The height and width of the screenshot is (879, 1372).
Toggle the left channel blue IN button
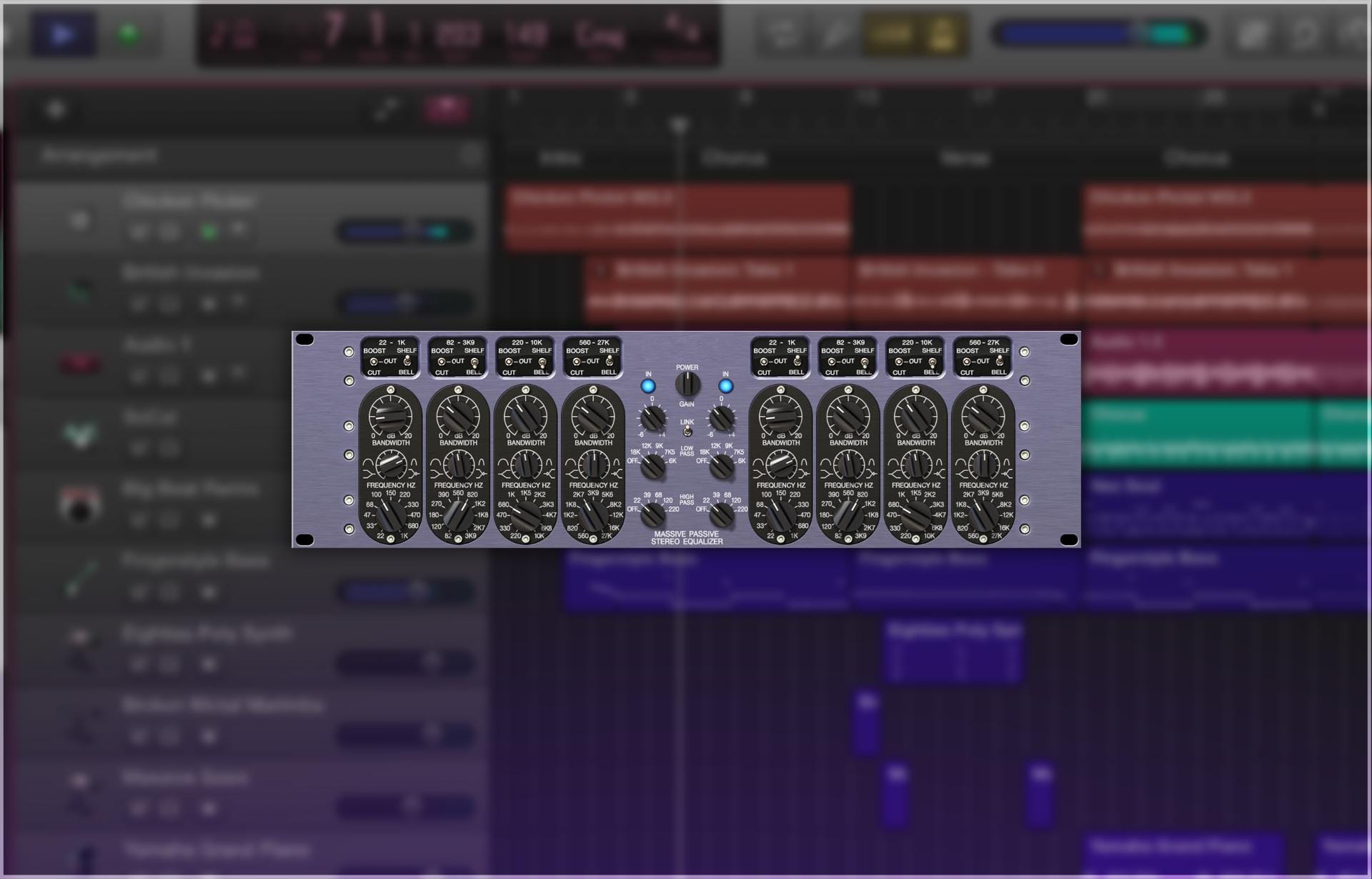tap(648, 387)
